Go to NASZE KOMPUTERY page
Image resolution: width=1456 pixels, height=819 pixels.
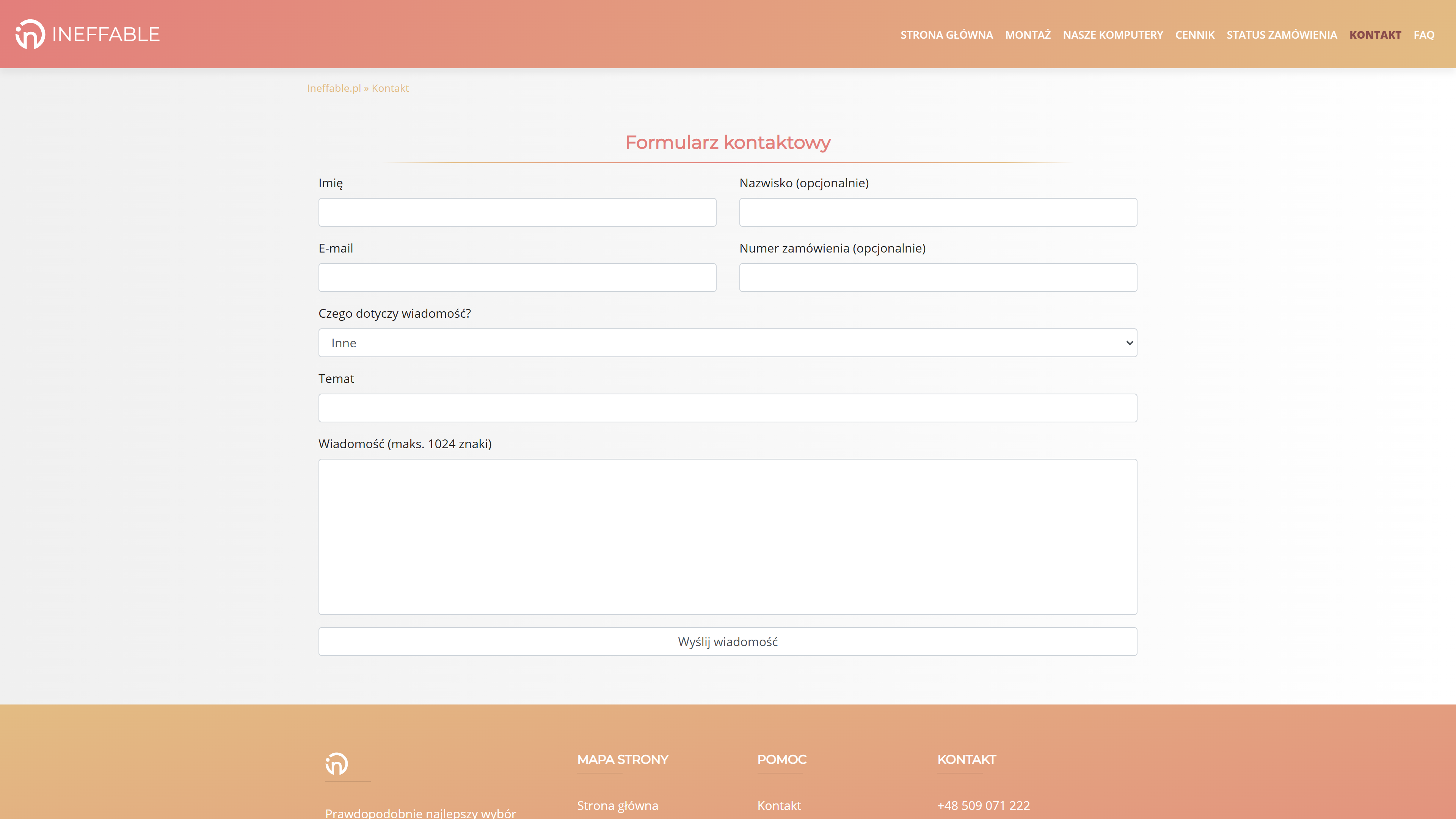1112,35
